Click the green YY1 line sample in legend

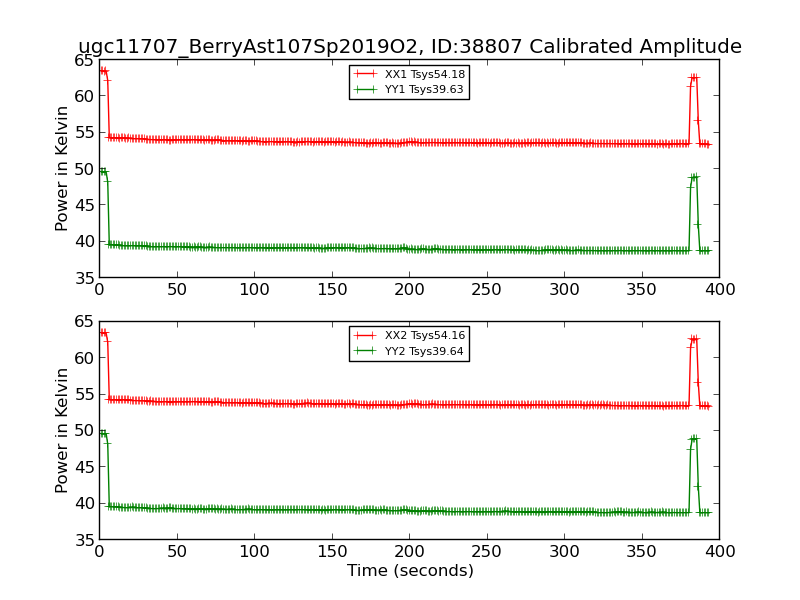coord(366,89)
